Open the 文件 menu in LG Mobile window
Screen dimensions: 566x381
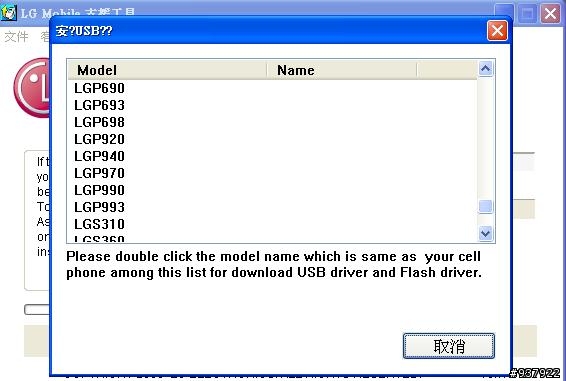click(x=16, y=36)
